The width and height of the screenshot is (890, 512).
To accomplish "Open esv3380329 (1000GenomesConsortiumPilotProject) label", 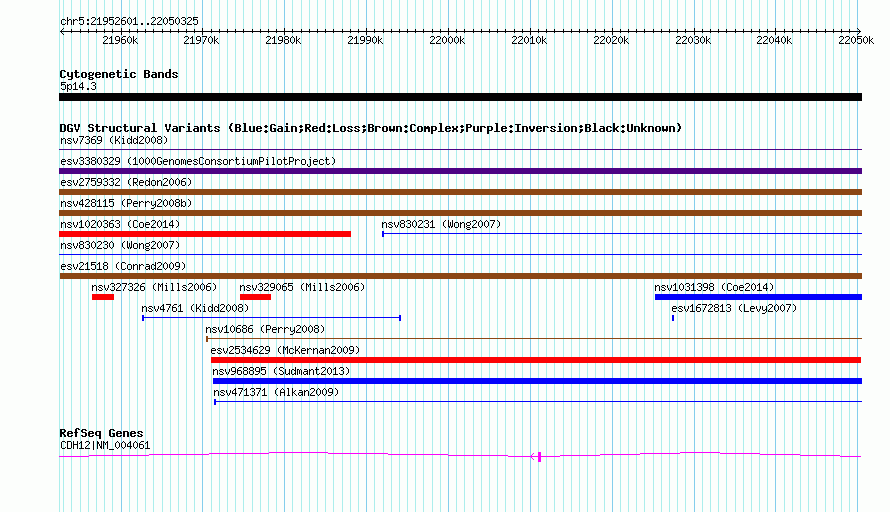I will (198, 161).
